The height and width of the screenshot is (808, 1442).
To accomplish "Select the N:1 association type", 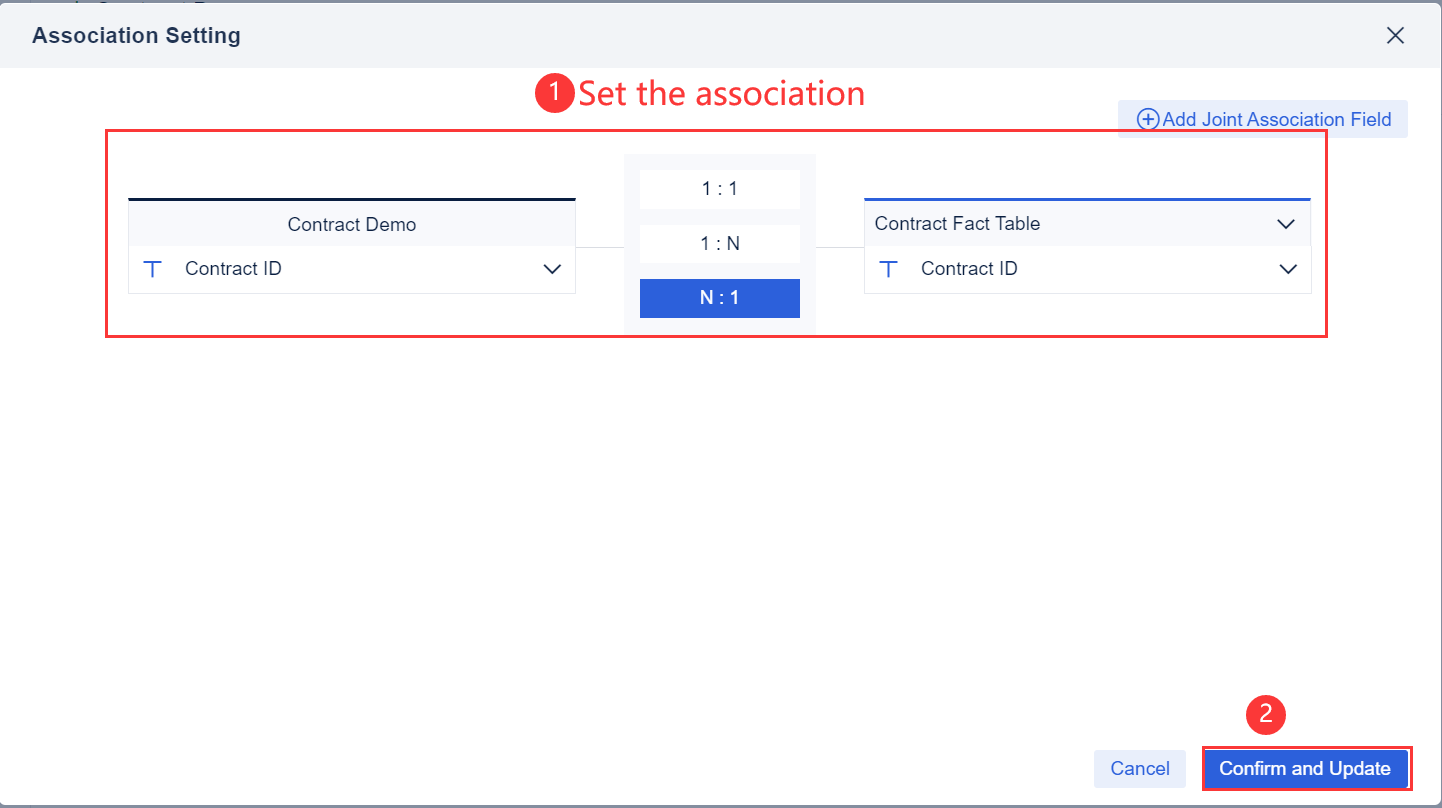I will coord(719,298).
